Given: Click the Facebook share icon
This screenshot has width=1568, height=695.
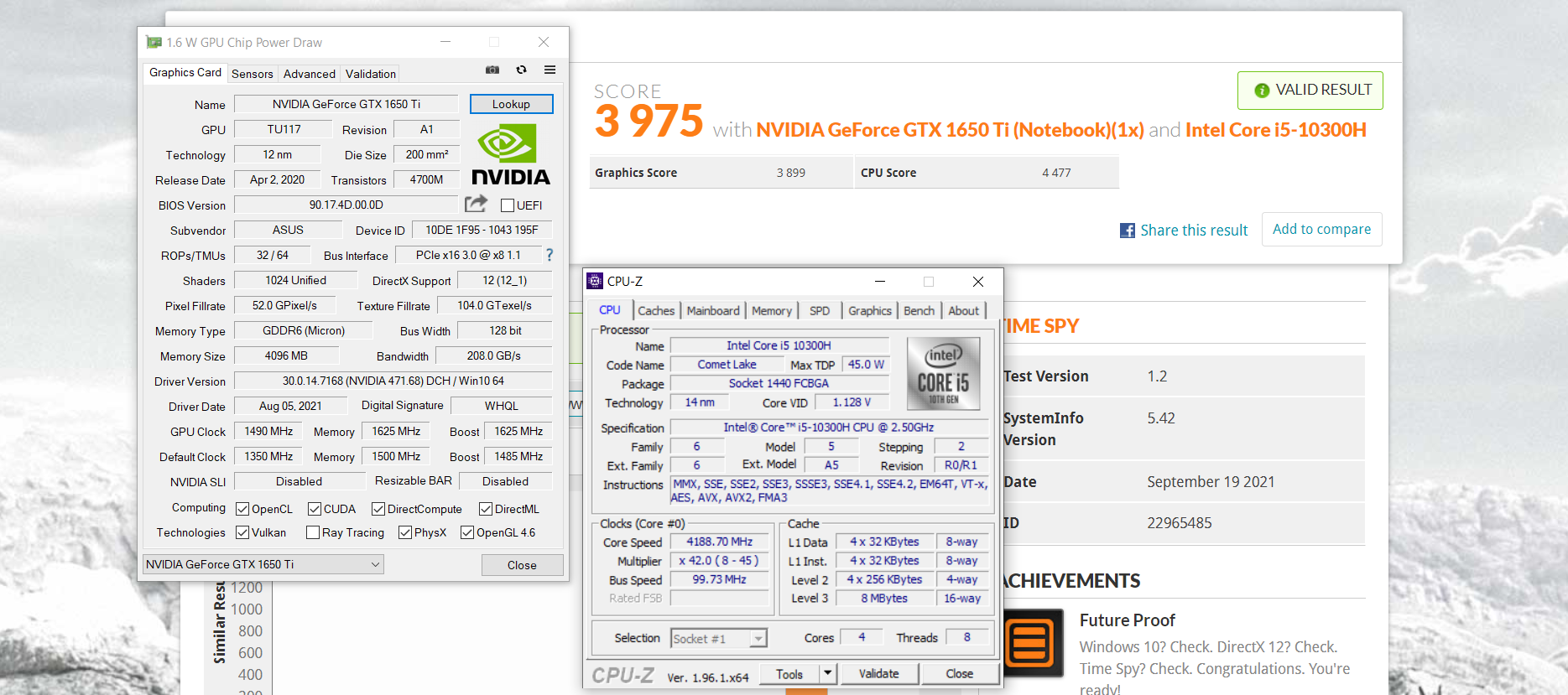Looking at the screenshot, I should pos(1127,231).
